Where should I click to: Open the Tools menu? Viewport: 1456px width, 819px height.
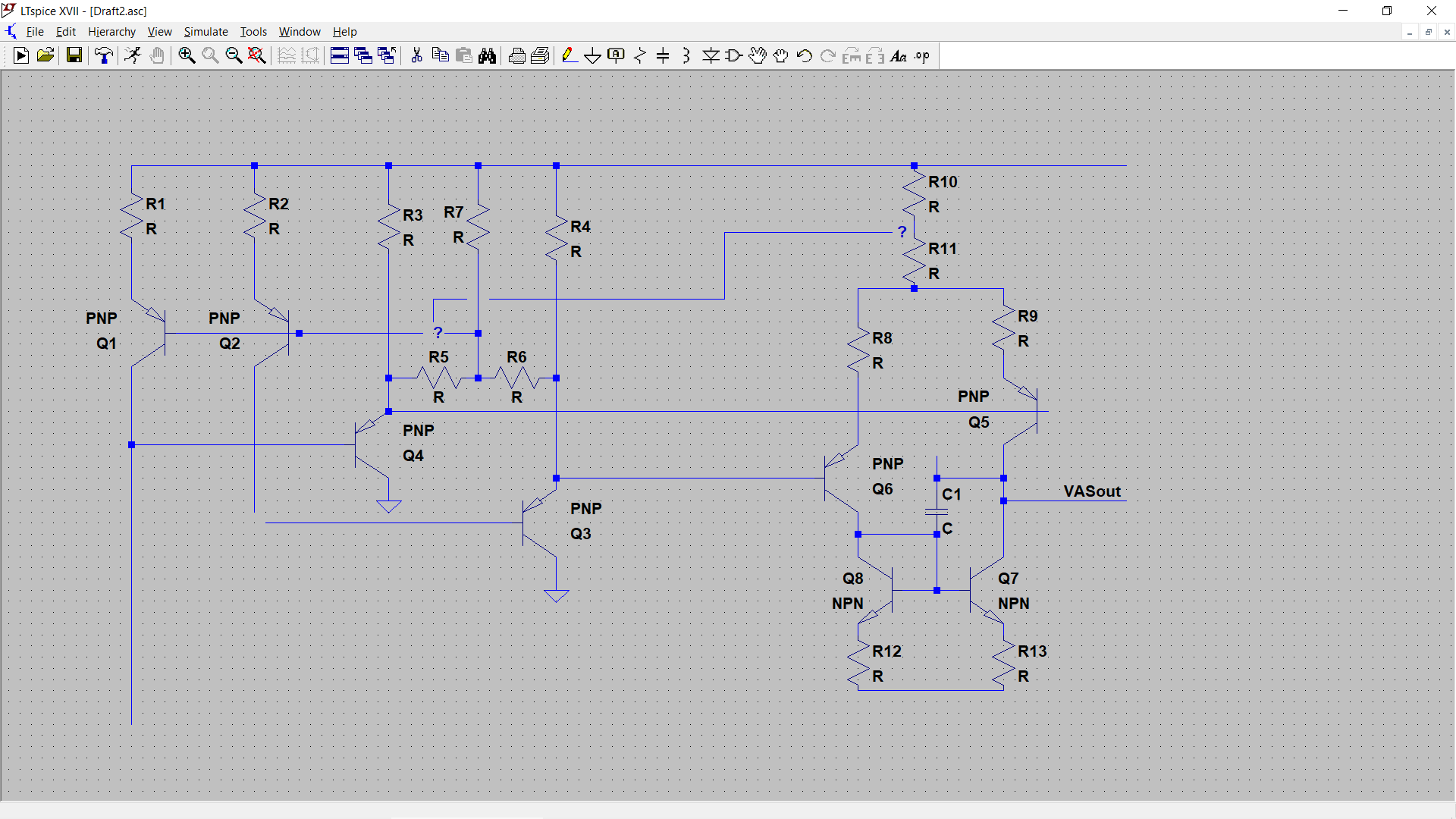pyautogui.click(x=253, y=32)
